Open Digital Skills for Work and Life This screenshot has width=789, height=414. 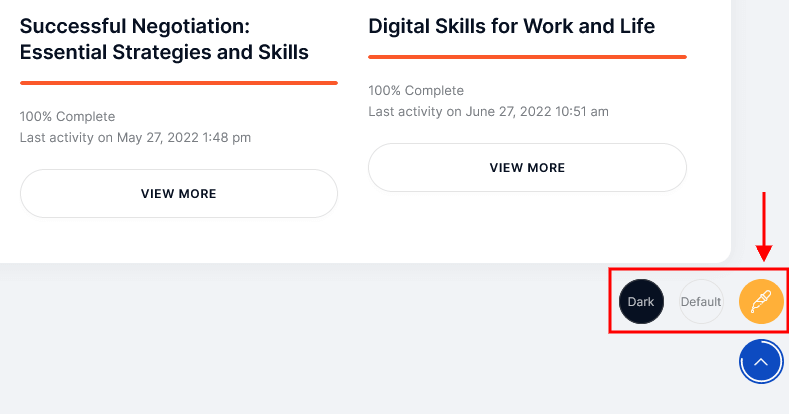(x=511, y=26)
